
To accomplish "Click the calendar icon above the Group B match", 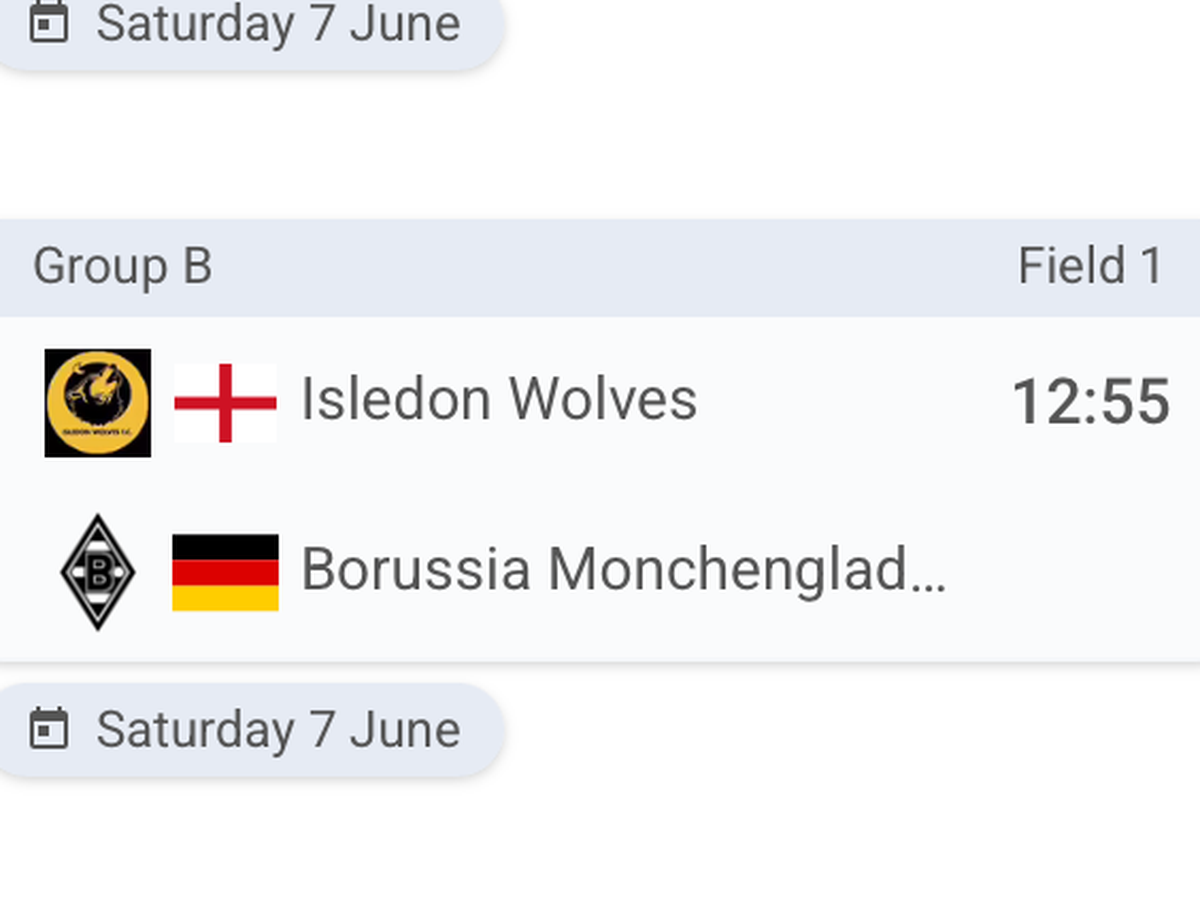I will (x=48, y=24).
